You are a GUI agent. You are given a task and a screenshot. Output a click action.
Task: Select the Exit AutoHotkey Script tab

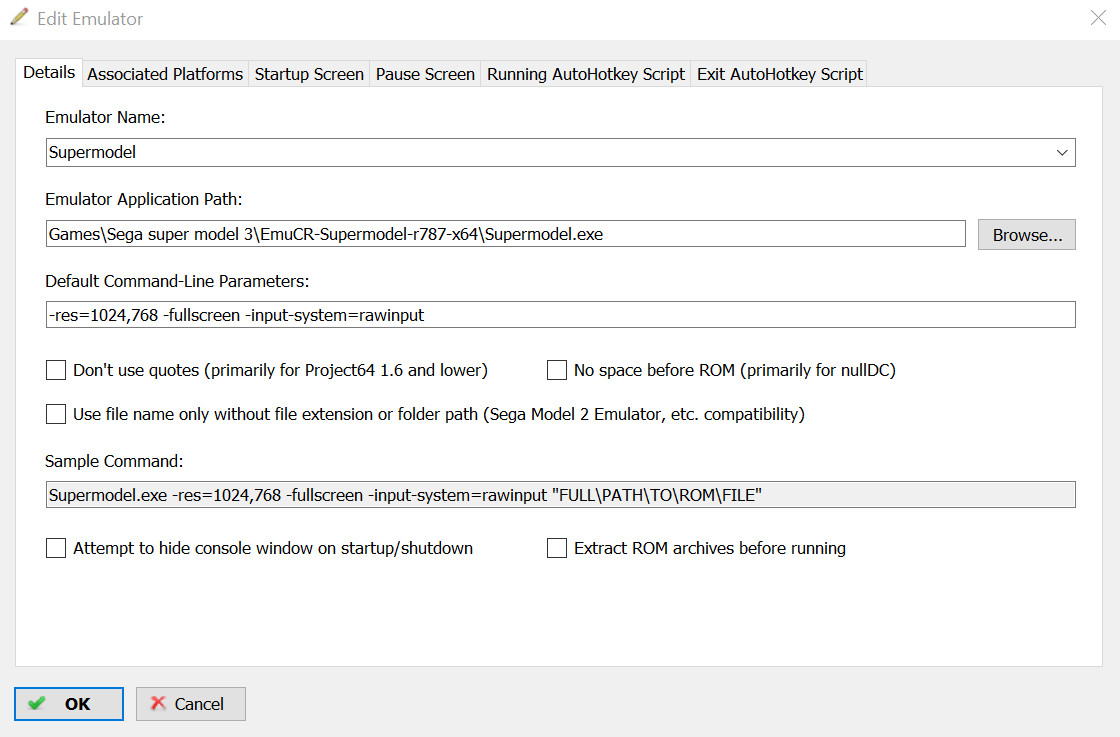pyautogui.click(x=779, y=74)
